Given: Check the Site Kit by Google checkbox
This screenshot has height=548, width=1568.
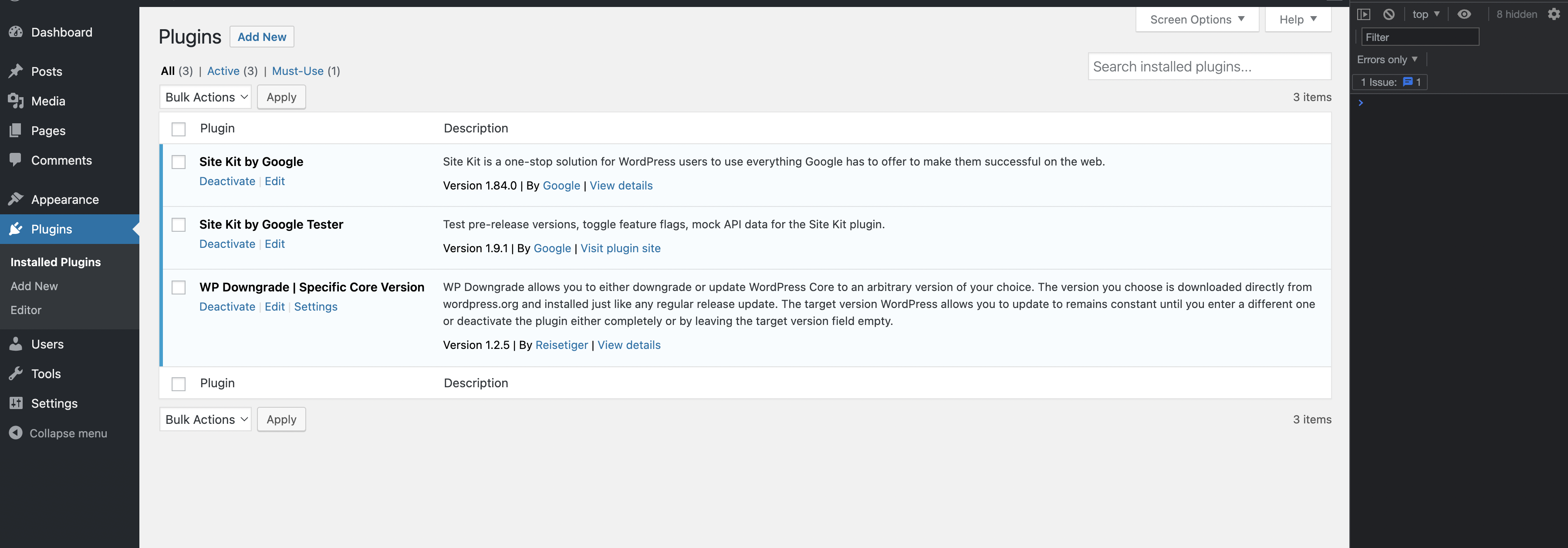Looking at the screenshot, I should click(178, 162).
